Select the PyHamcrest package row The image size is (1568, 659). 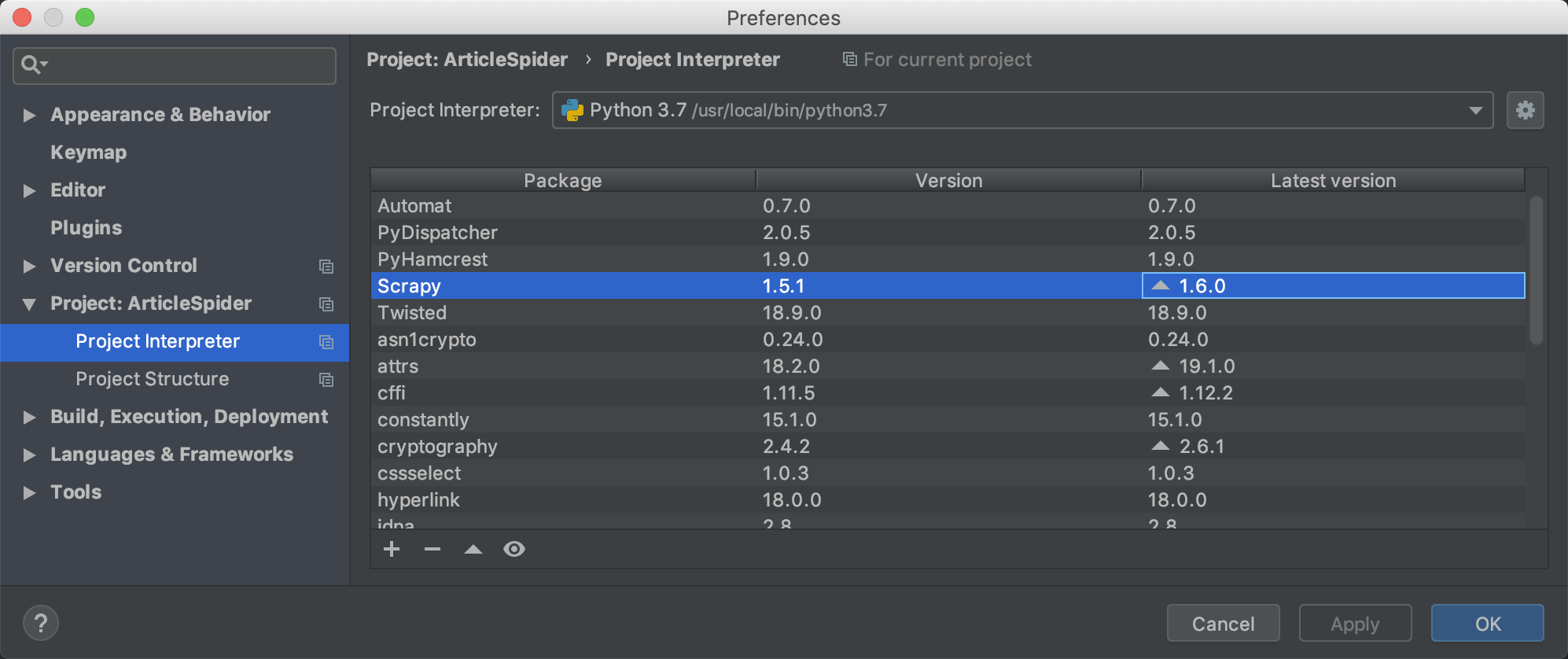pyautogui.click(x=948, y=260)
